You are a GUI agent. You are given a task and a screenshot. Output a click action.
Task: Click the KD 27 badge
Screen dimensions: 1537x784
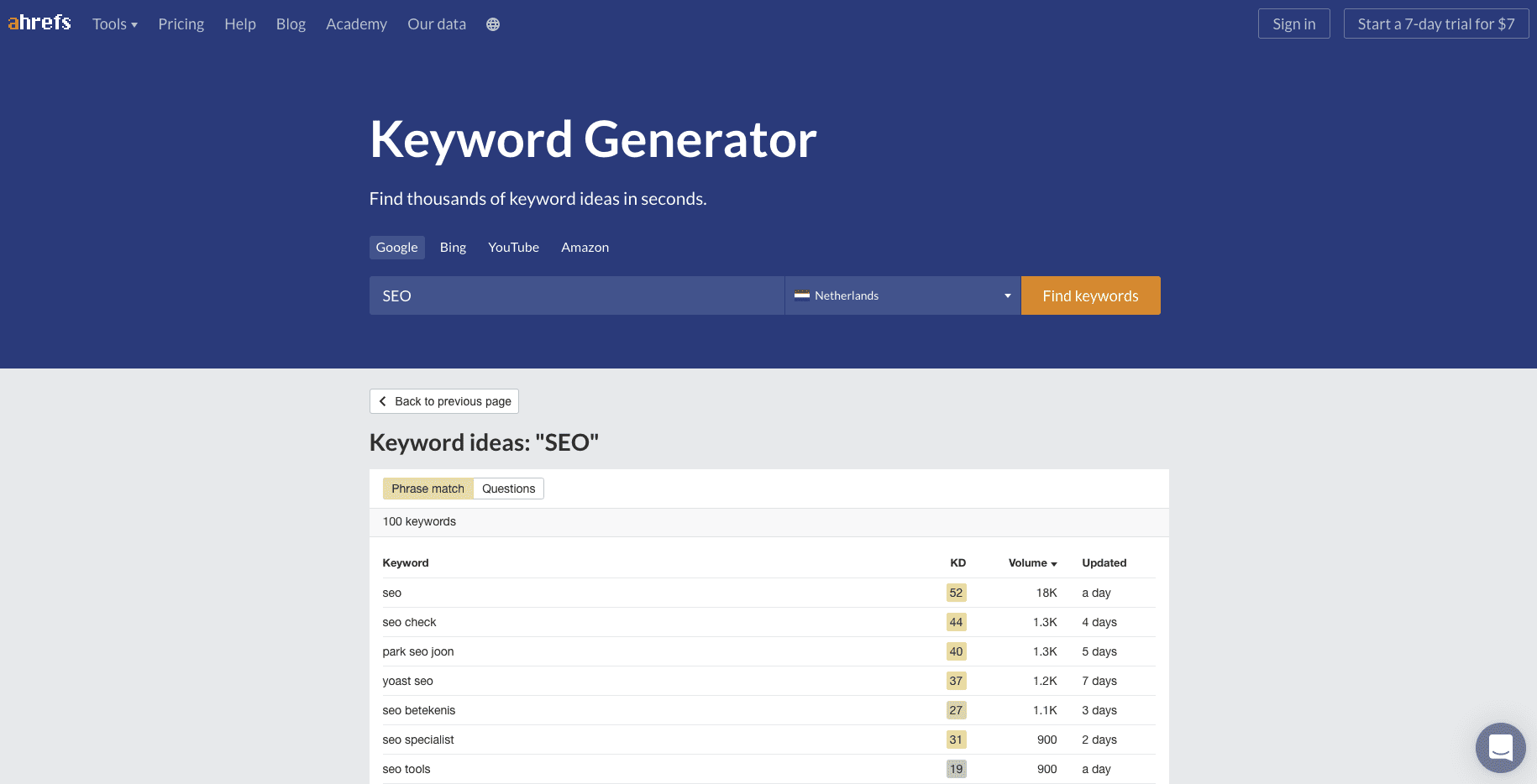click(957, 710)
